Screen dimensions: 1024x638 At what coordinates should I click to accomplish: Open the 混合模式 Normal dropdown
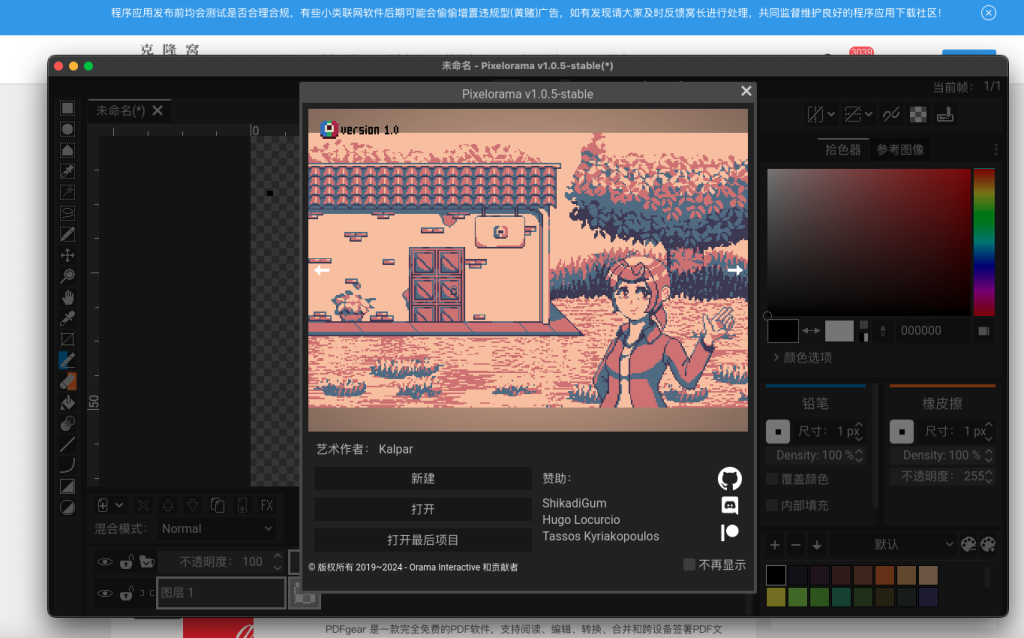click(217, 529)
